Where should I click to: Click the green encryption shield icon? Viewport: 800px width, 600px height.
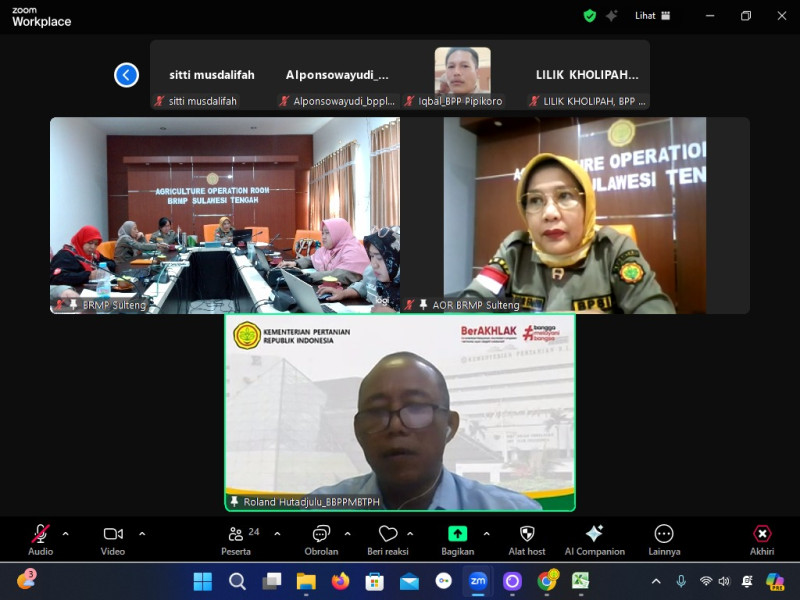click(x=590, y=16)
